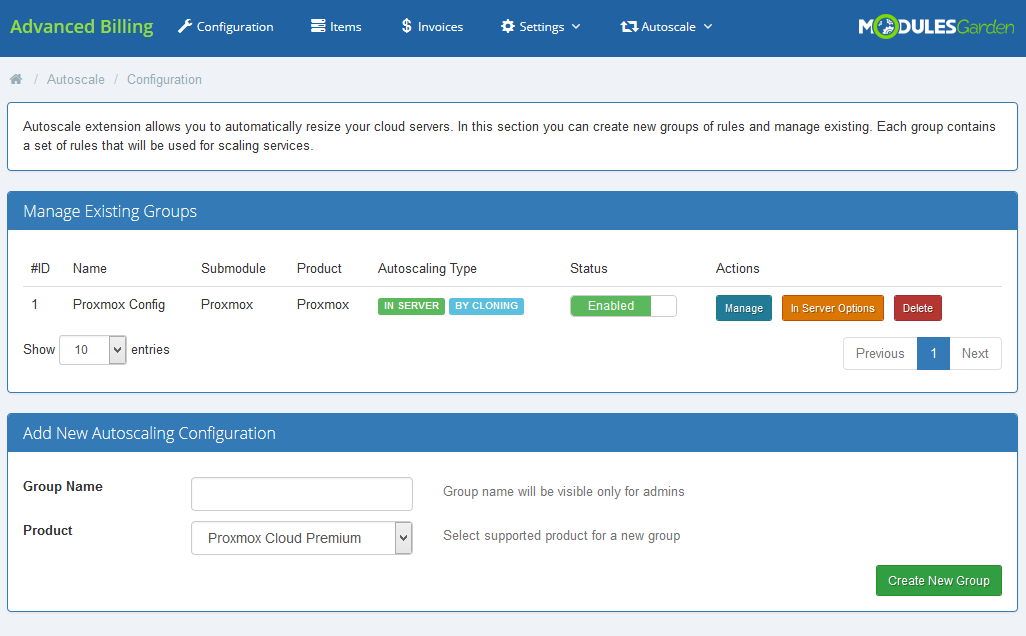Delete the Proxmox Config group
The height and width of the screenshot is (636, 1026).
point(918,308)
